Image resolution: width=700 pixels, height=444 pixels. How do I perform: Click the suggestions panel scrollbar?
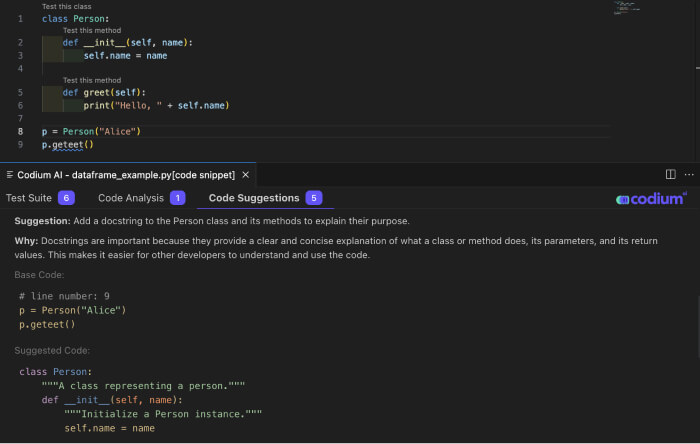pos(698,326)
